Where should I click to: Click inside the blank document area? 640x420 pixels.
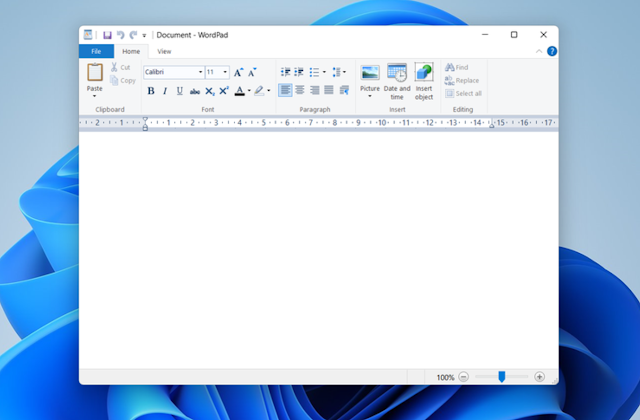[x=318, y=250]
